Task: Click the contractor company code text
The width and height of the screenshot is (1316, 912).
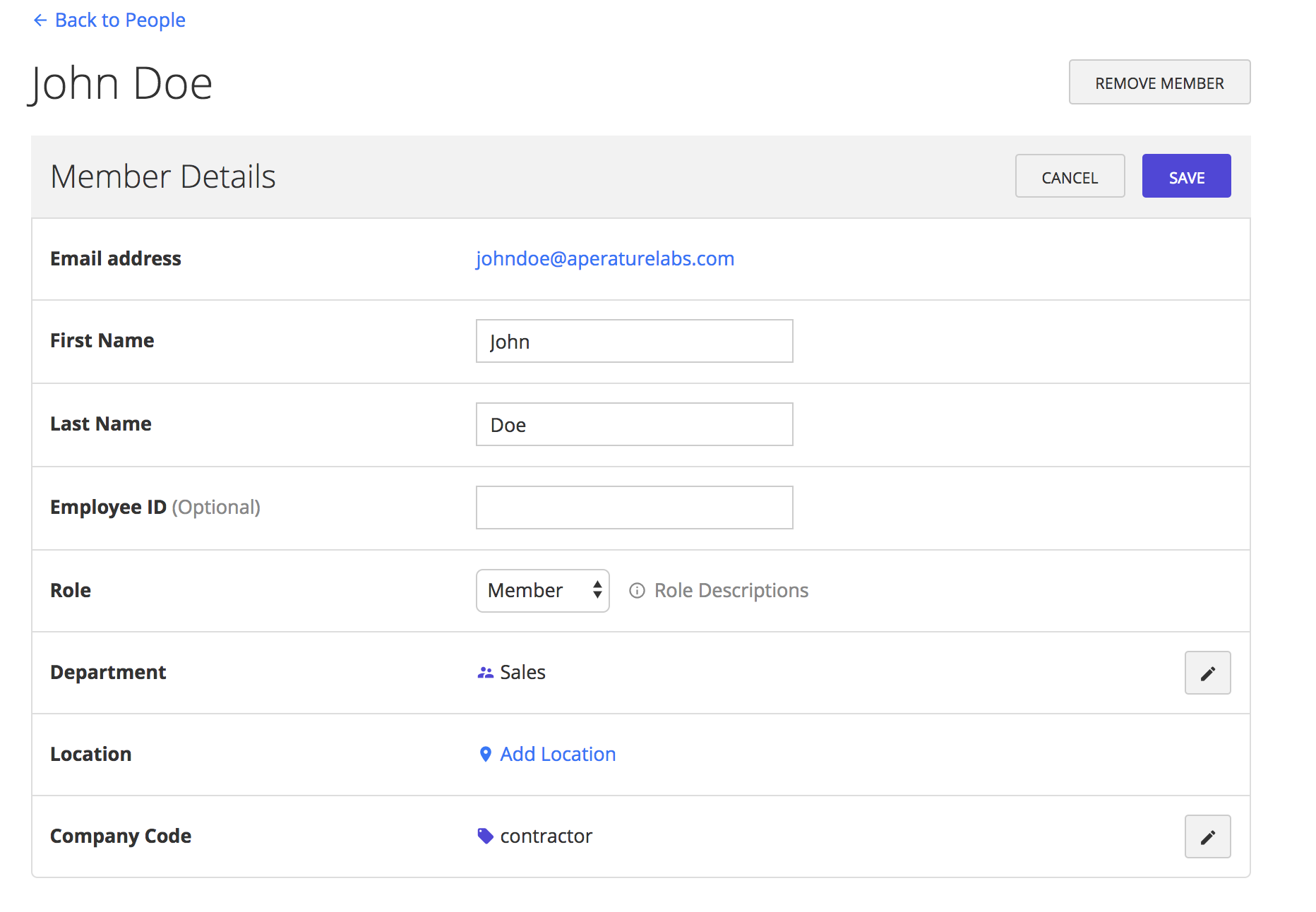Action: [x=546, y=836]
